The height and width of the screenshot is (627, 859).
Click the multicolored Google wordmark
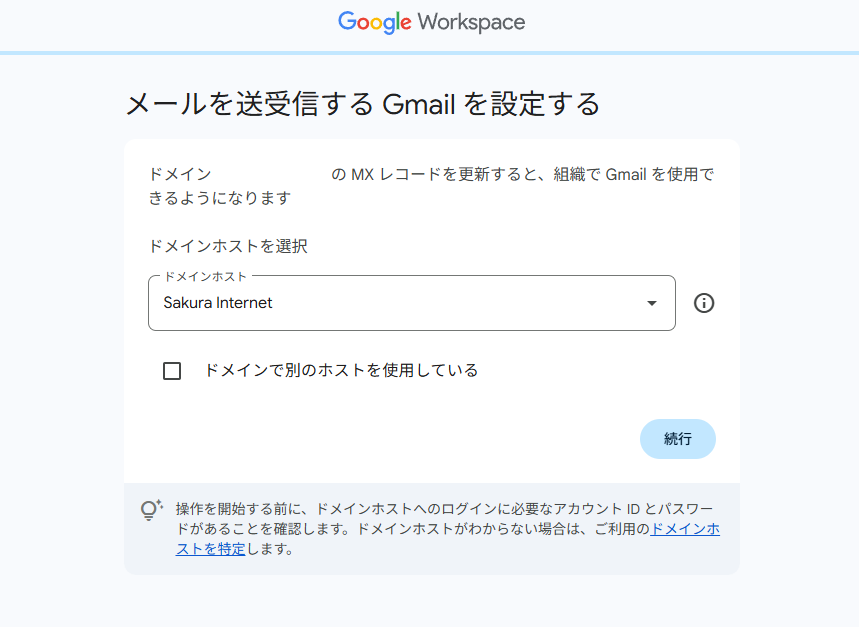374,22
